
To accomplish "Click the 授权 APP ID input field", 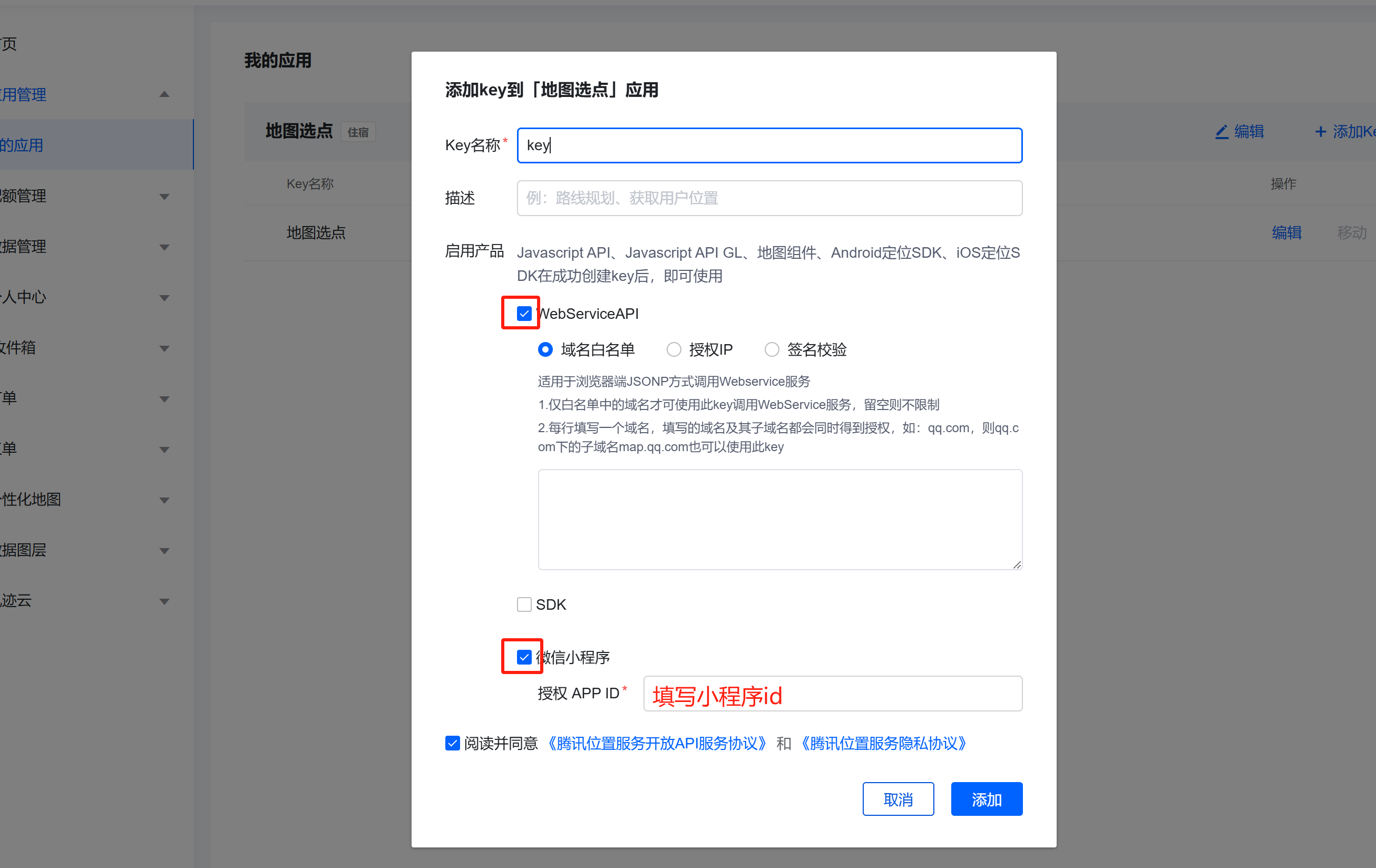I will pyautogui.click(x=833, y=693).
